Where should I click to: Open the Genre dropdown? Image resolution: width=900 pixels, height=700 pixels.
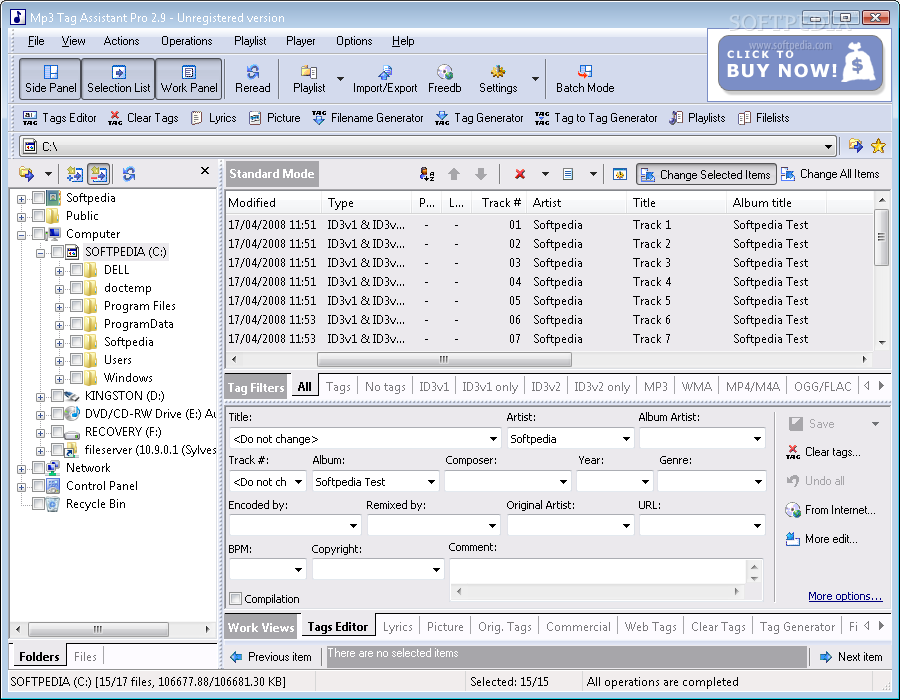point(758,482)
